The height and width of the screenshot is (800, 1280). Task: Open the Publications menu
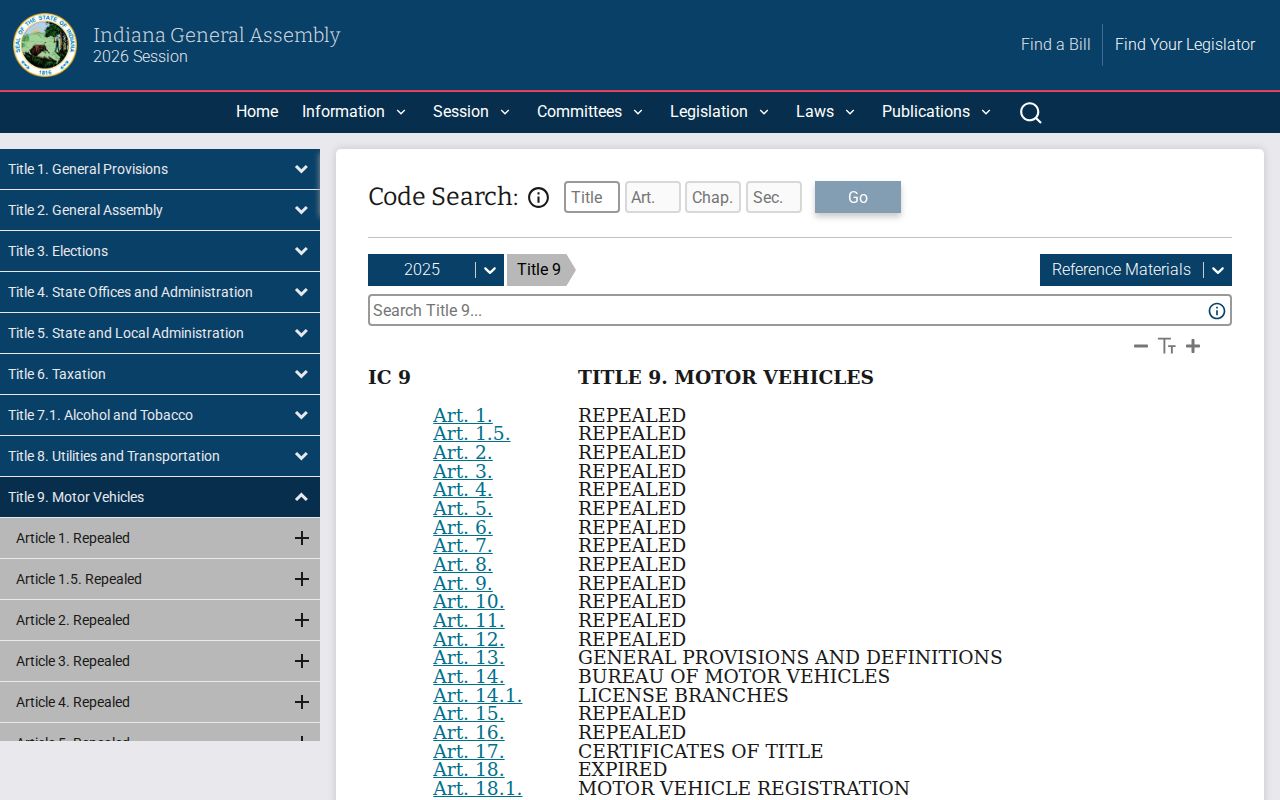pos(936,112)
